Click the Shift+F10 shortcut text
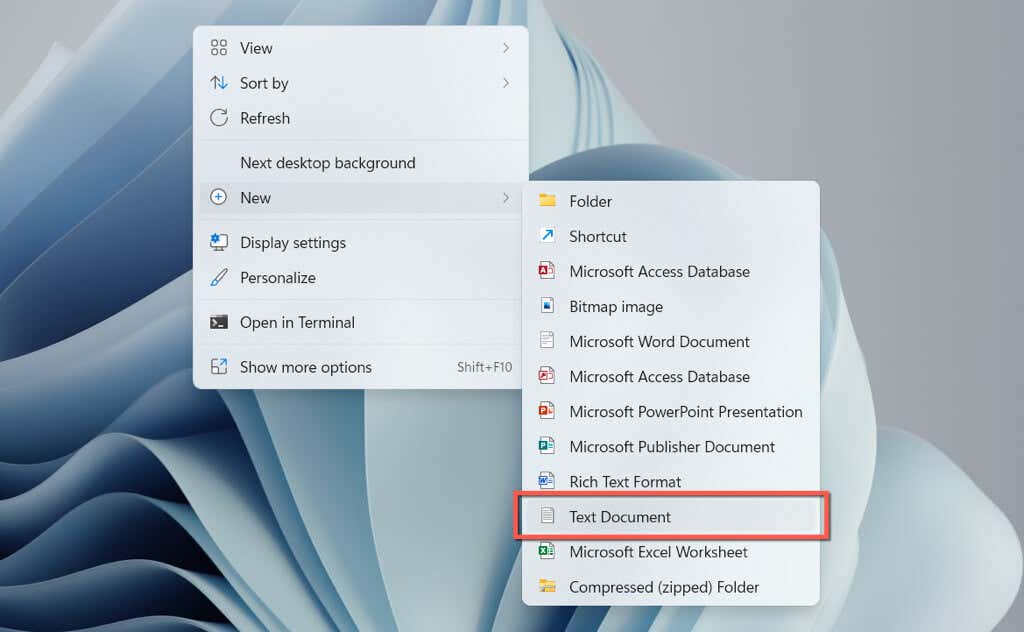1024x632 pixels. point(484,367)
